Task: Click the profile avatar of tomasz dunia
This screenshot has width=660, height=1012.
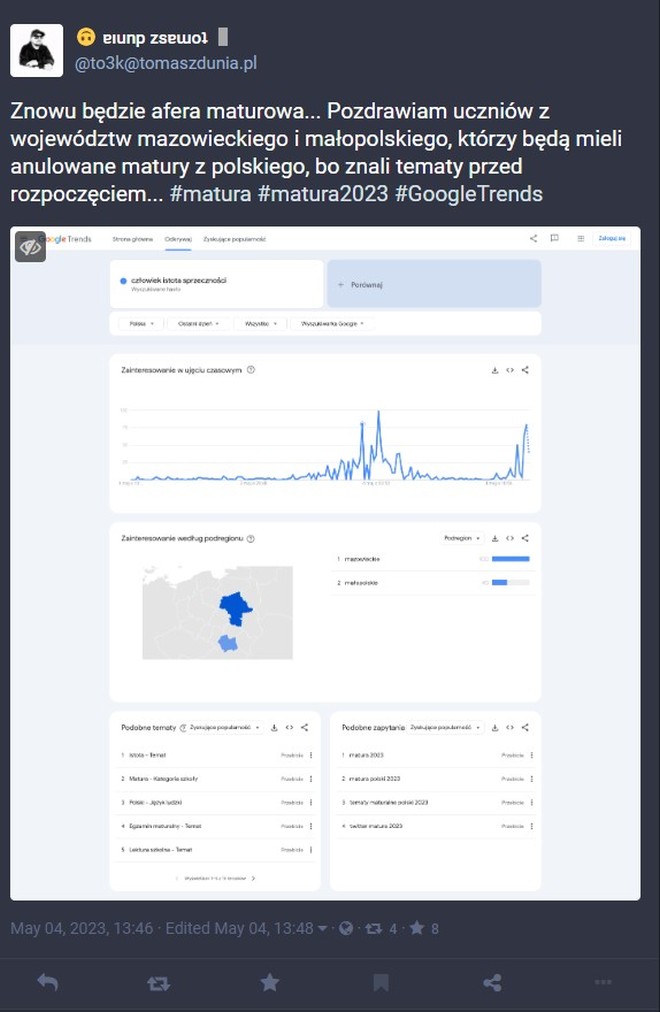Action: 37,50
